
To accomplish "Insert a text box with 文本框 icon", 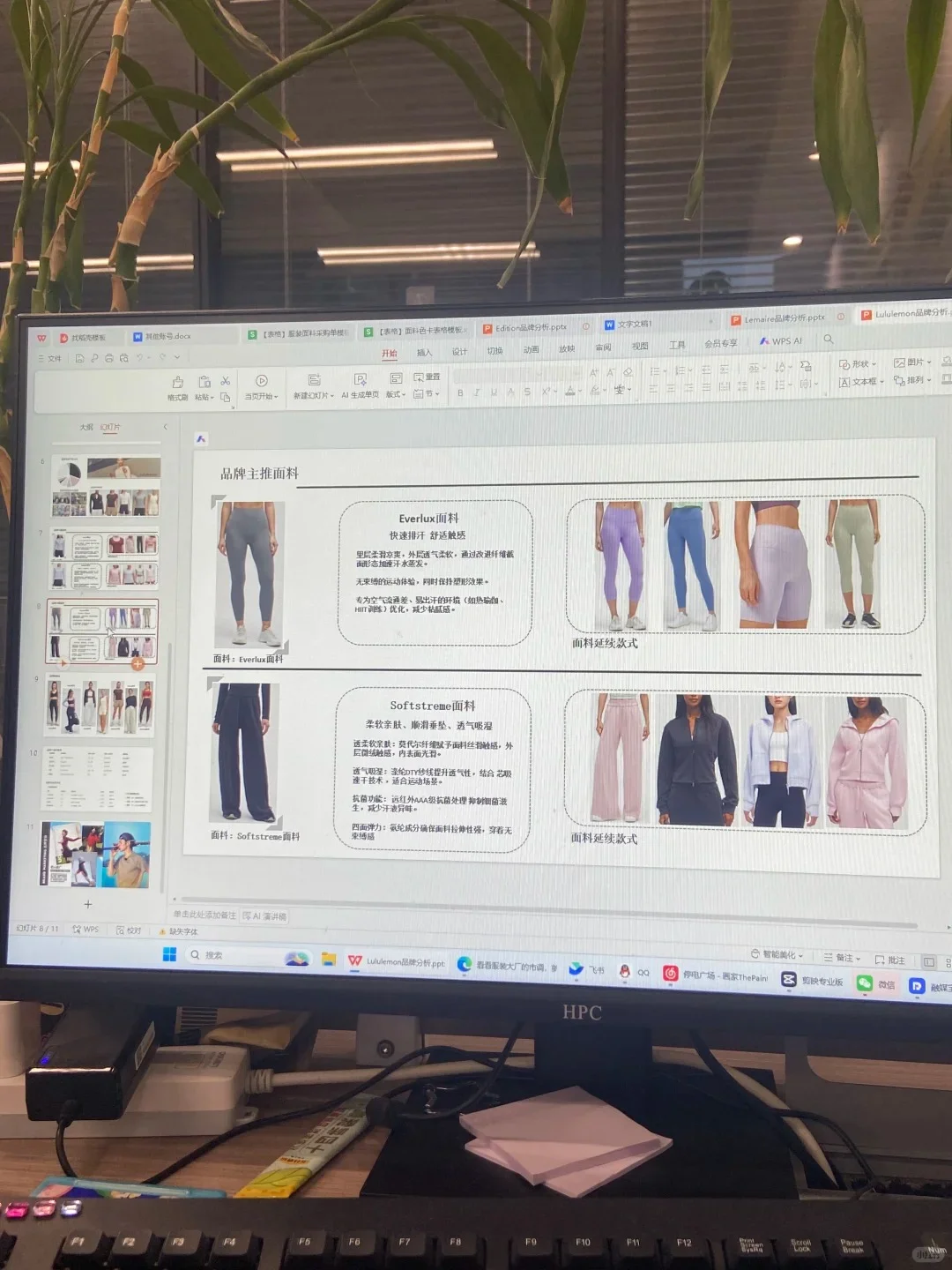I will pyautogui.click(x=851, y=379).
